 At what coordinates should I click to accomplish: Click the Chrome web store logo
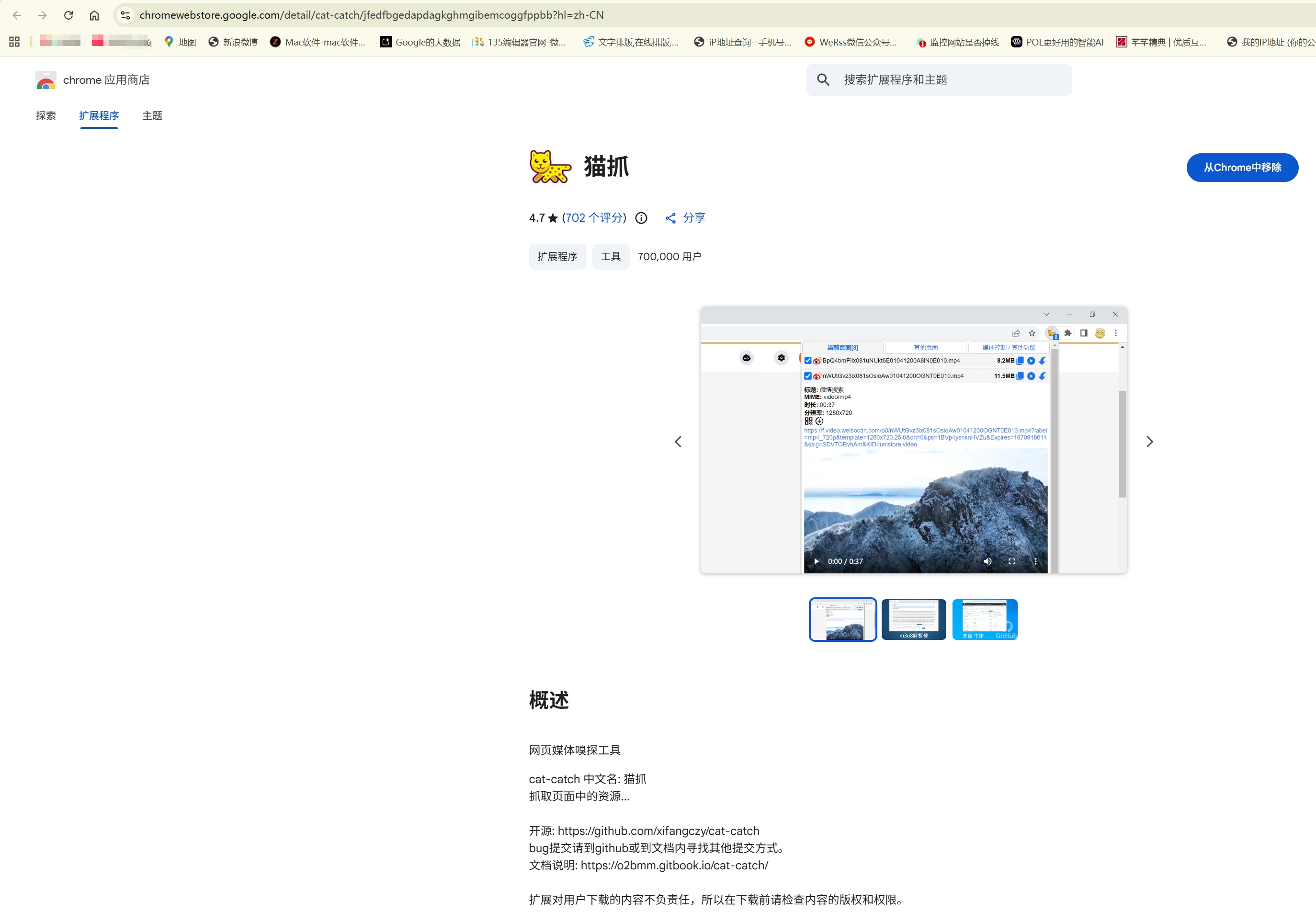click(46, 80)
